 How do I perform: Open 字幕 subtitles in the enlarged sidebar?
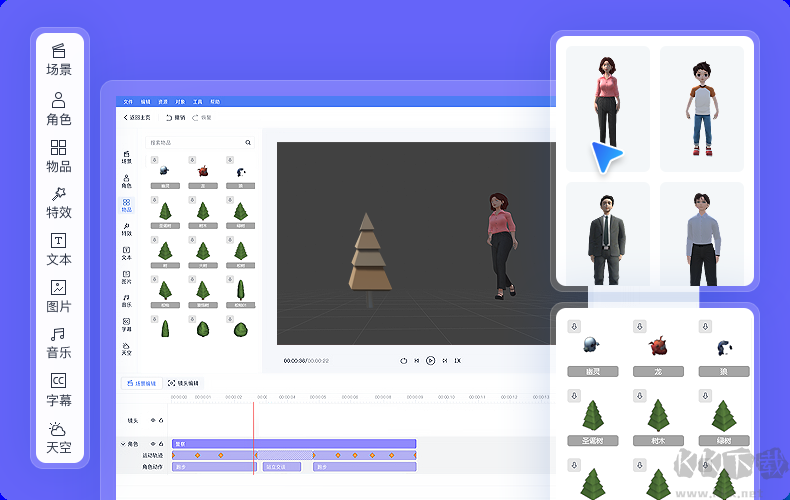(59, 389)
